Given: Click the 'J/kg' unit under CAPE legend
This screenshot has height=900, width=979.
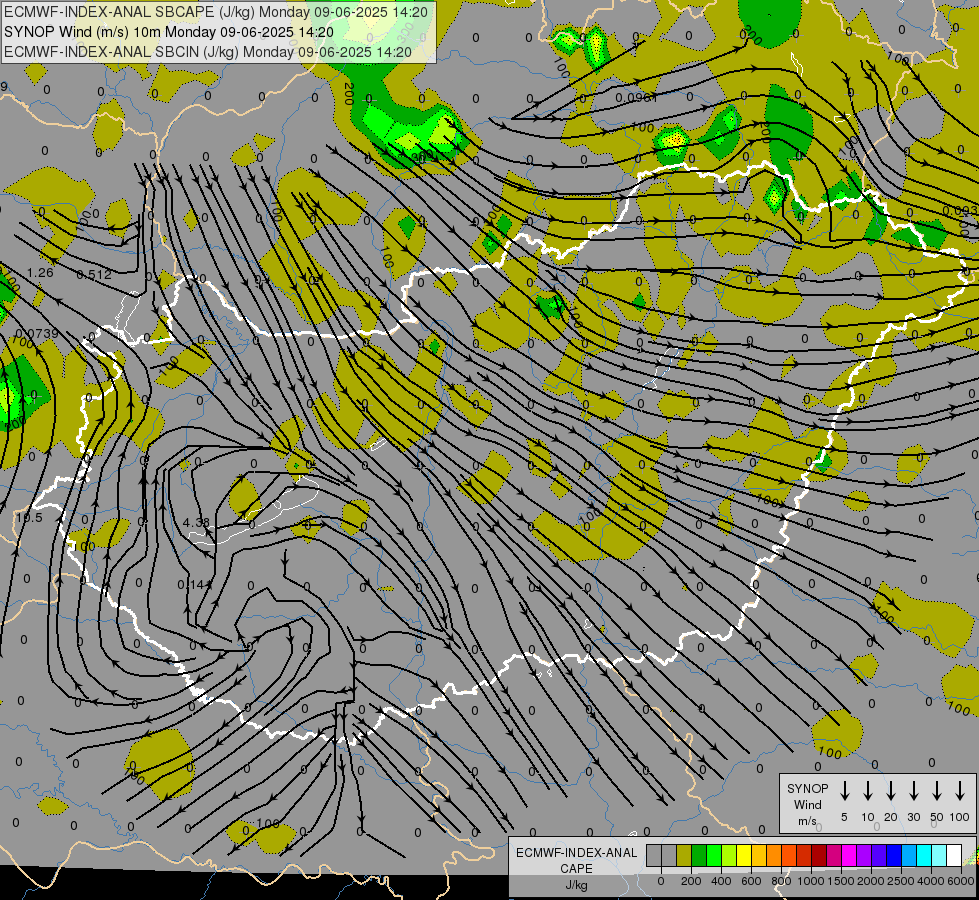Looking at the screenshot, I should coord(576,885).
